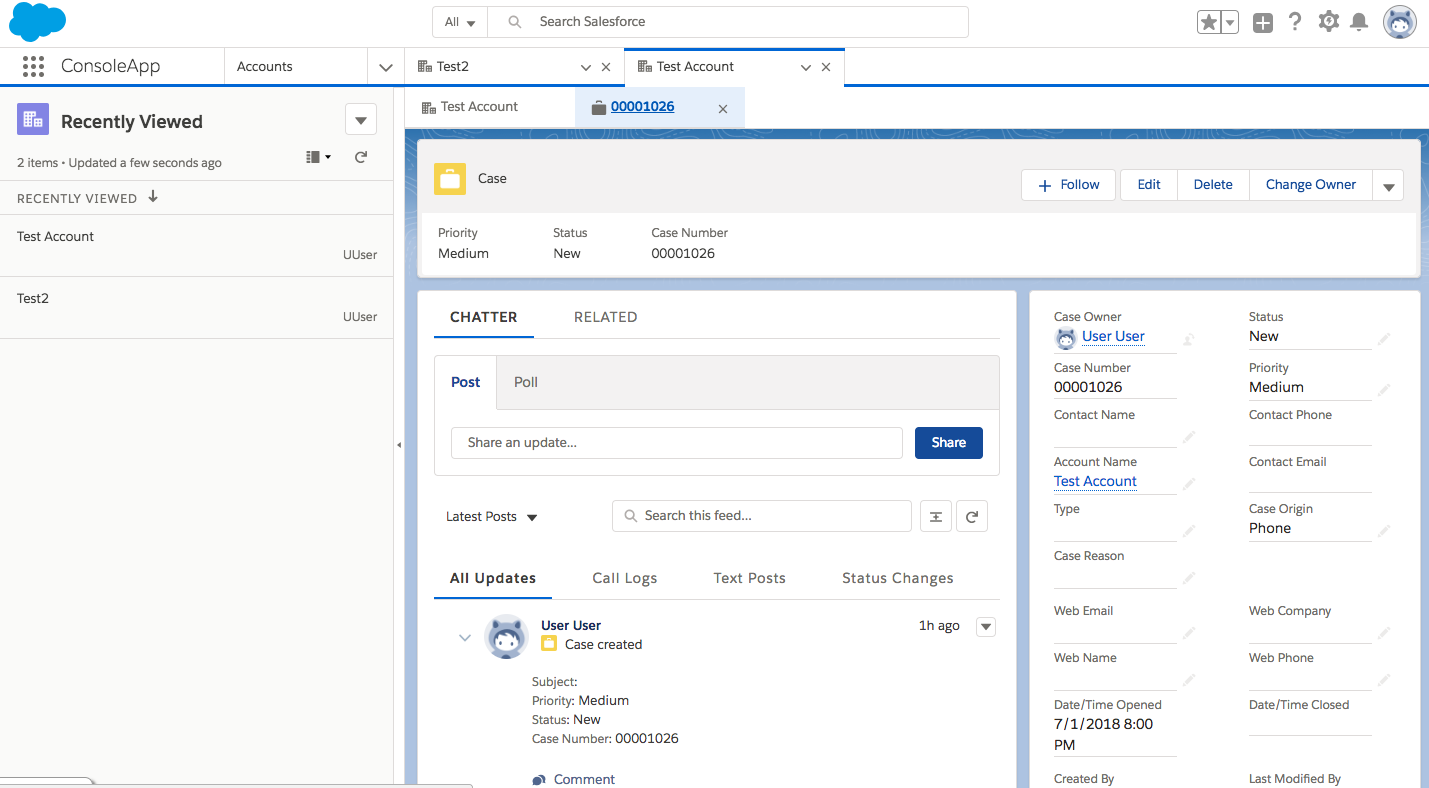Edit the Contact Name pencil icon
1429x788 pixels.
pyautogui.click(x=1189, y=437)
